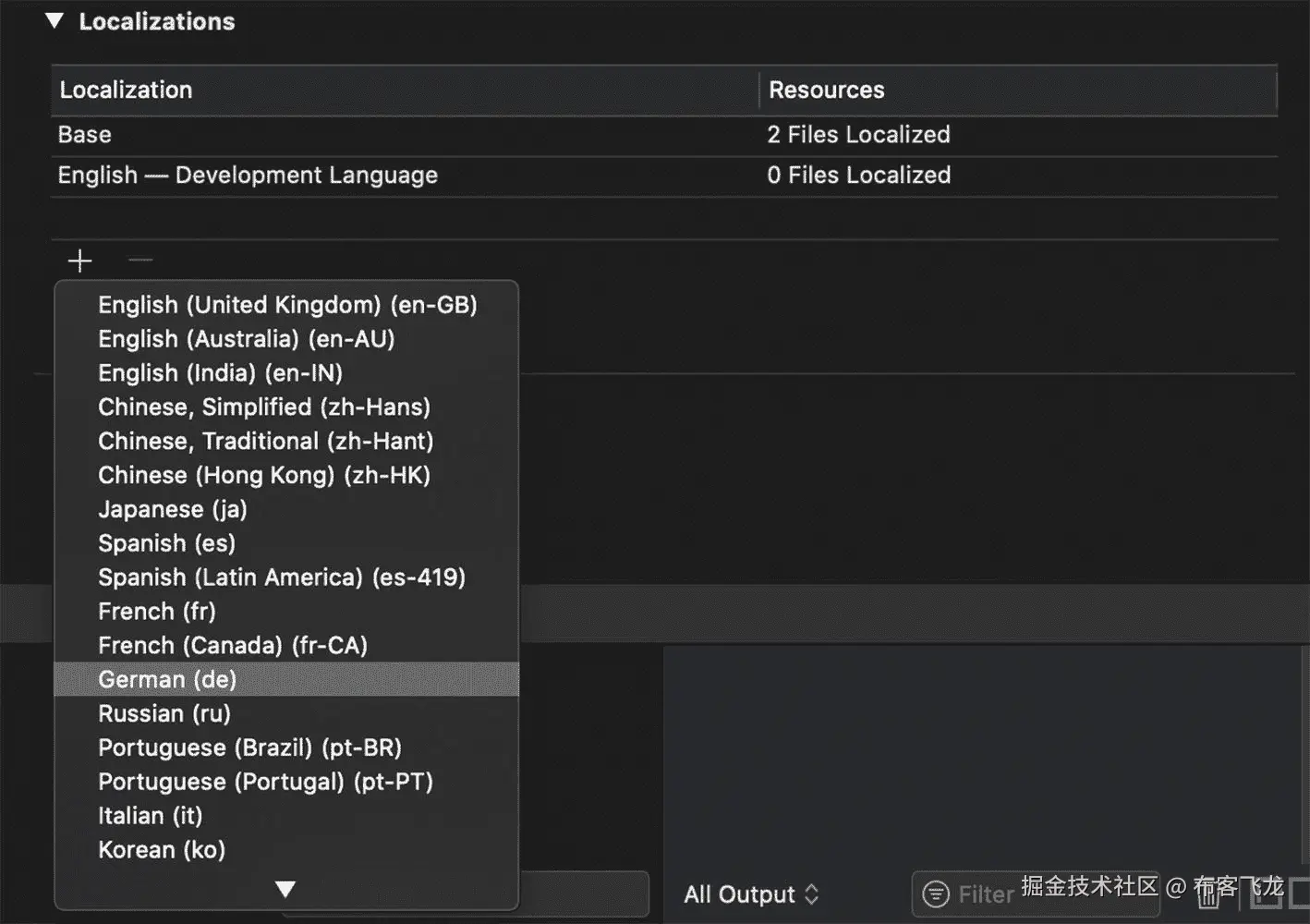
Task: Open the All Output dropdown
Action: (750, 894)
